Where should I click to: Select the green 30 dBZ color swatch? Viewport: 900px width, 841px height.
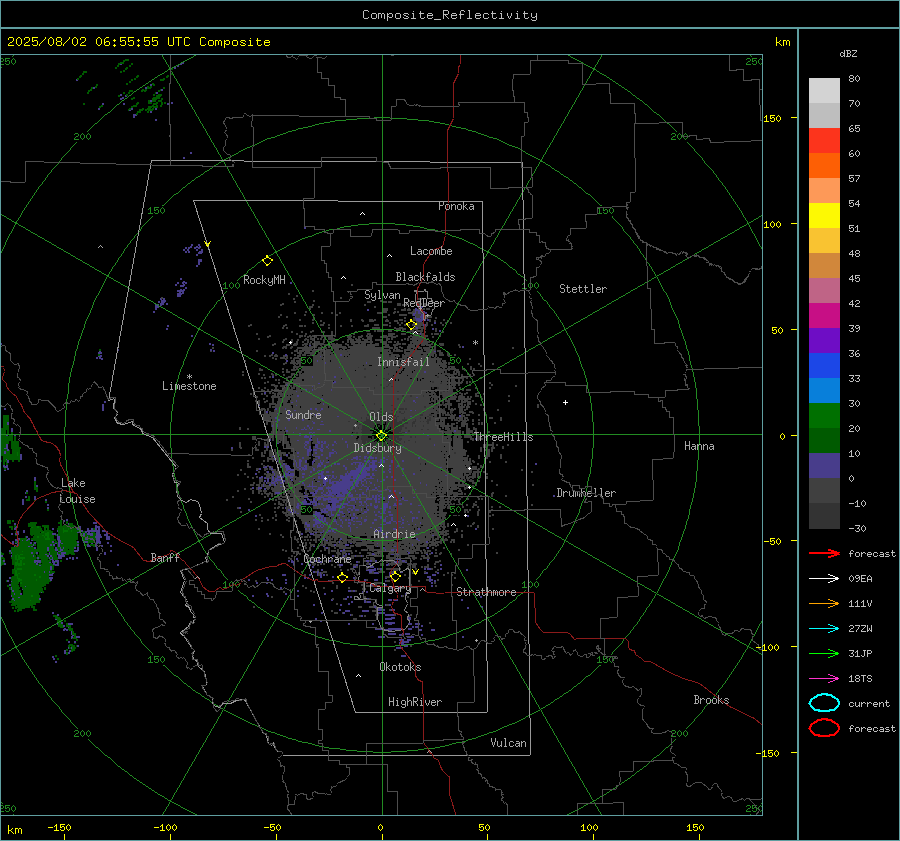[824, 415]
